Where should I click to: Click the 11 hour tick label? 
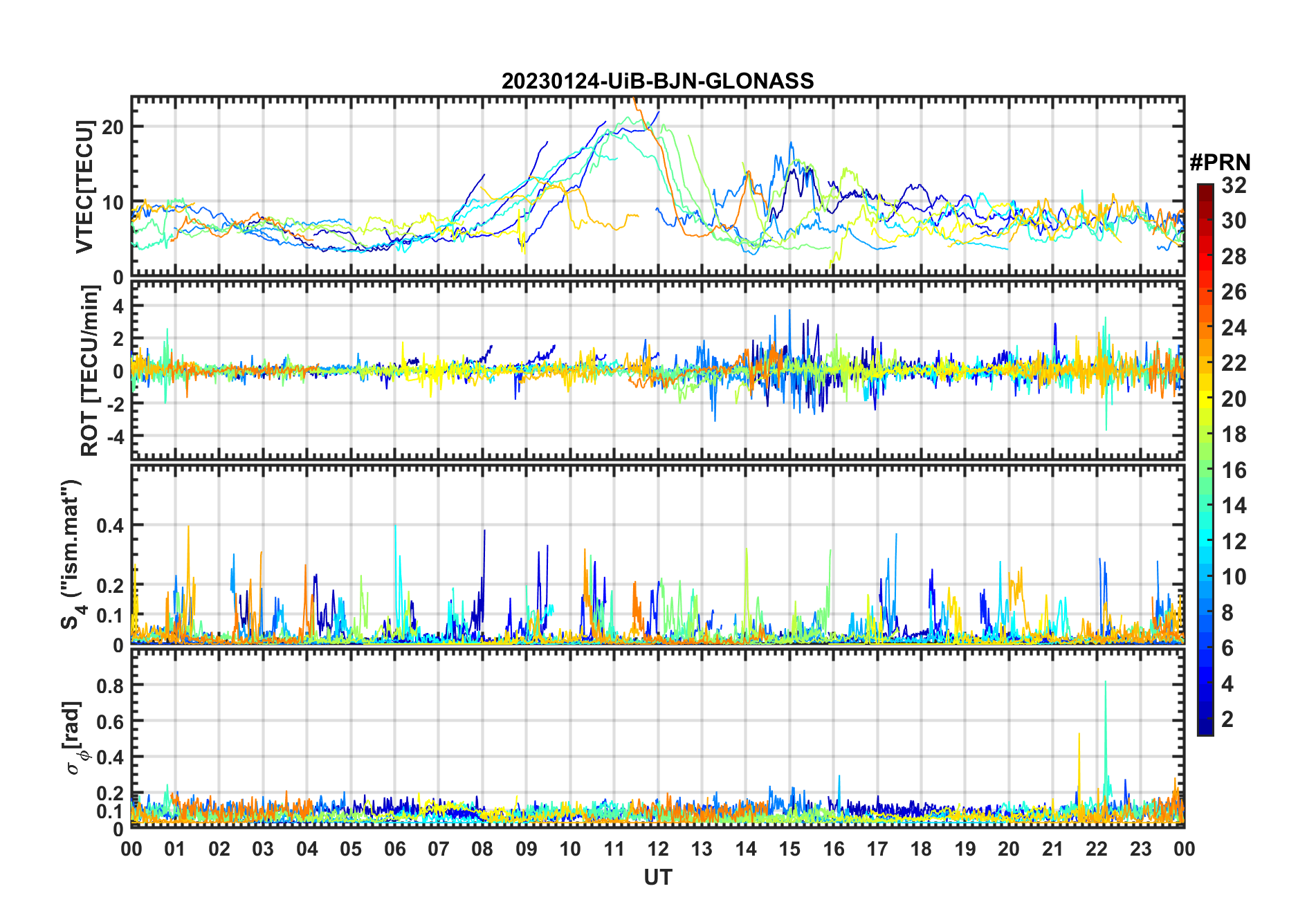pyautogui.click(x=614, y=849)
